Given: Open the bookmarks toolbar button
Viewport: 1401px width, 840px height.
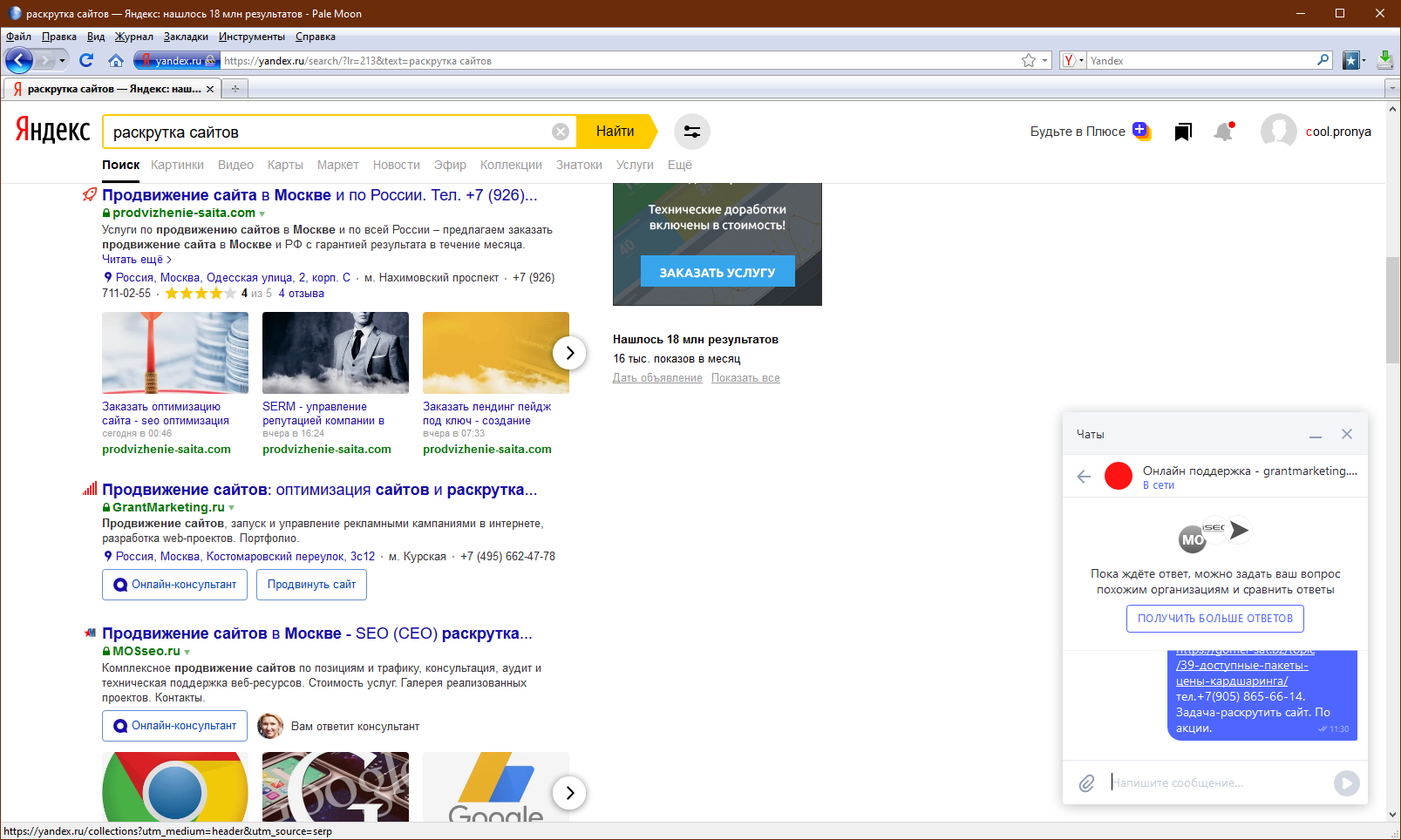Looking at the screenshot, I should pyautogui.click(x=1352, y=60).
